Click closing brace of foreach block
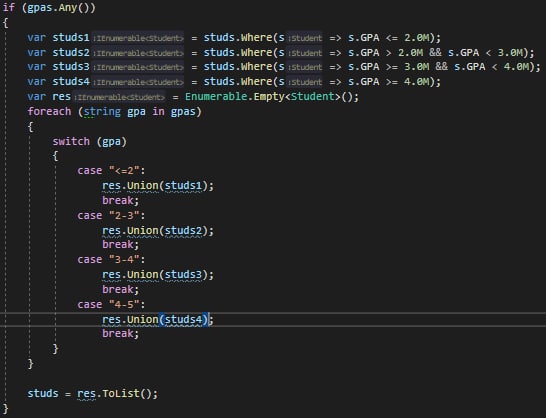Viewport: 546px width, 418px height. pyautogui.click(x=31, y=364)
